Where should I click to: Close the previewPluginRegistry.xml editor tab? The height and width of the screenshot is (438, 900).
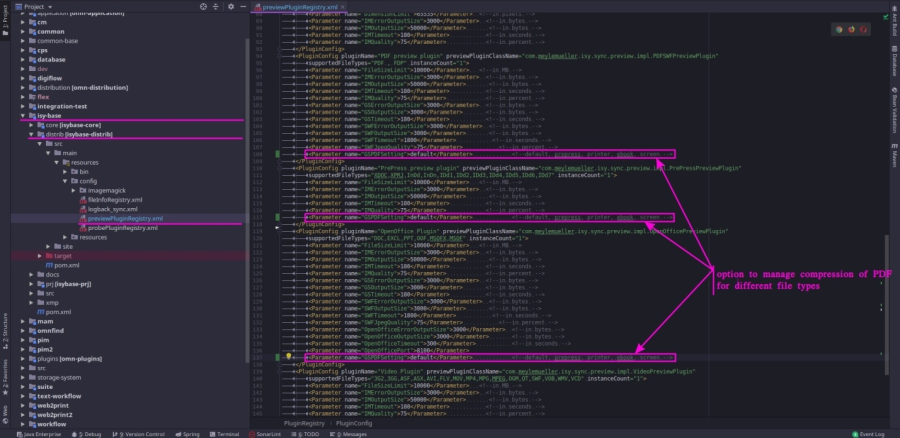(x=345, y=8)
